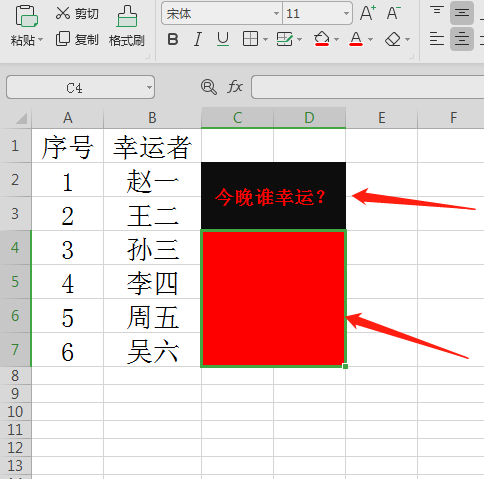Image resolution: width=484 pixels, height=479 pixels.
Task: Click the fx insert function icon
Action: point(235,87)
